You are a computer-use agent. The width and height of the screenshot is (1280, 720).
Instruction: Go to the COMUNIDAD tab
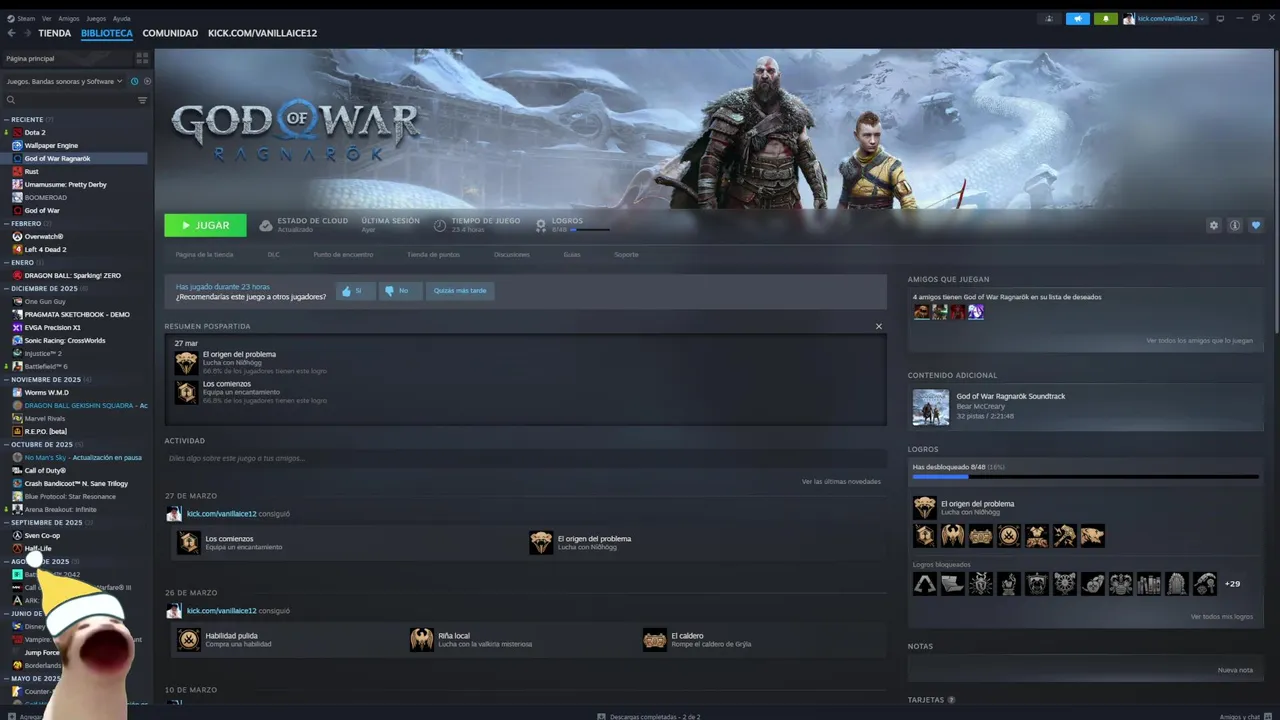tap(170, 33)
